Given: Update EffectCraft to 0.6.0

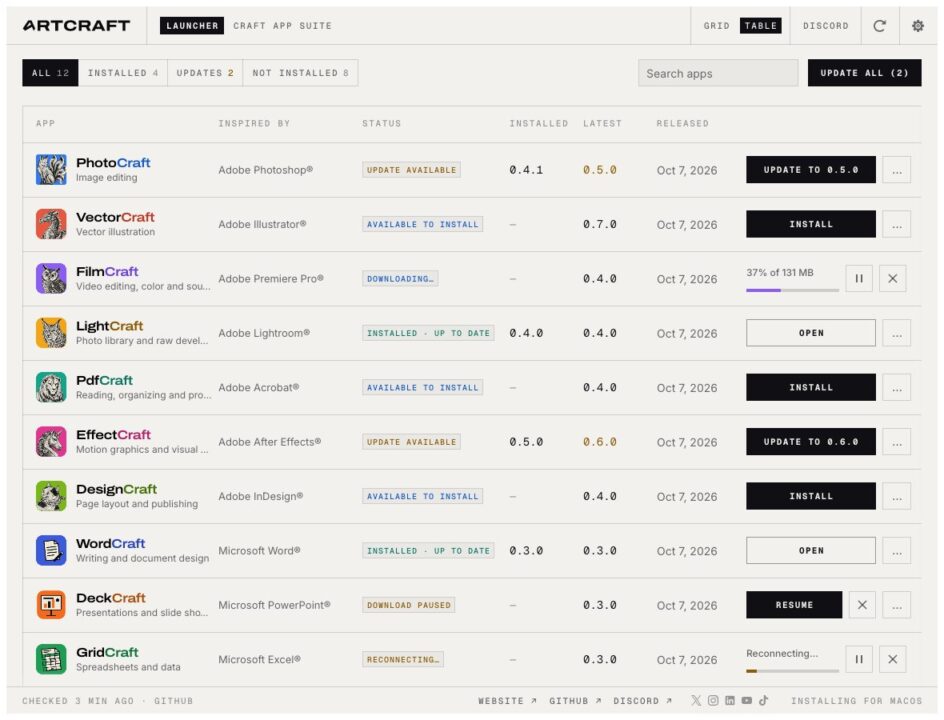Looking at the screenshot, I should click(811, 442).
